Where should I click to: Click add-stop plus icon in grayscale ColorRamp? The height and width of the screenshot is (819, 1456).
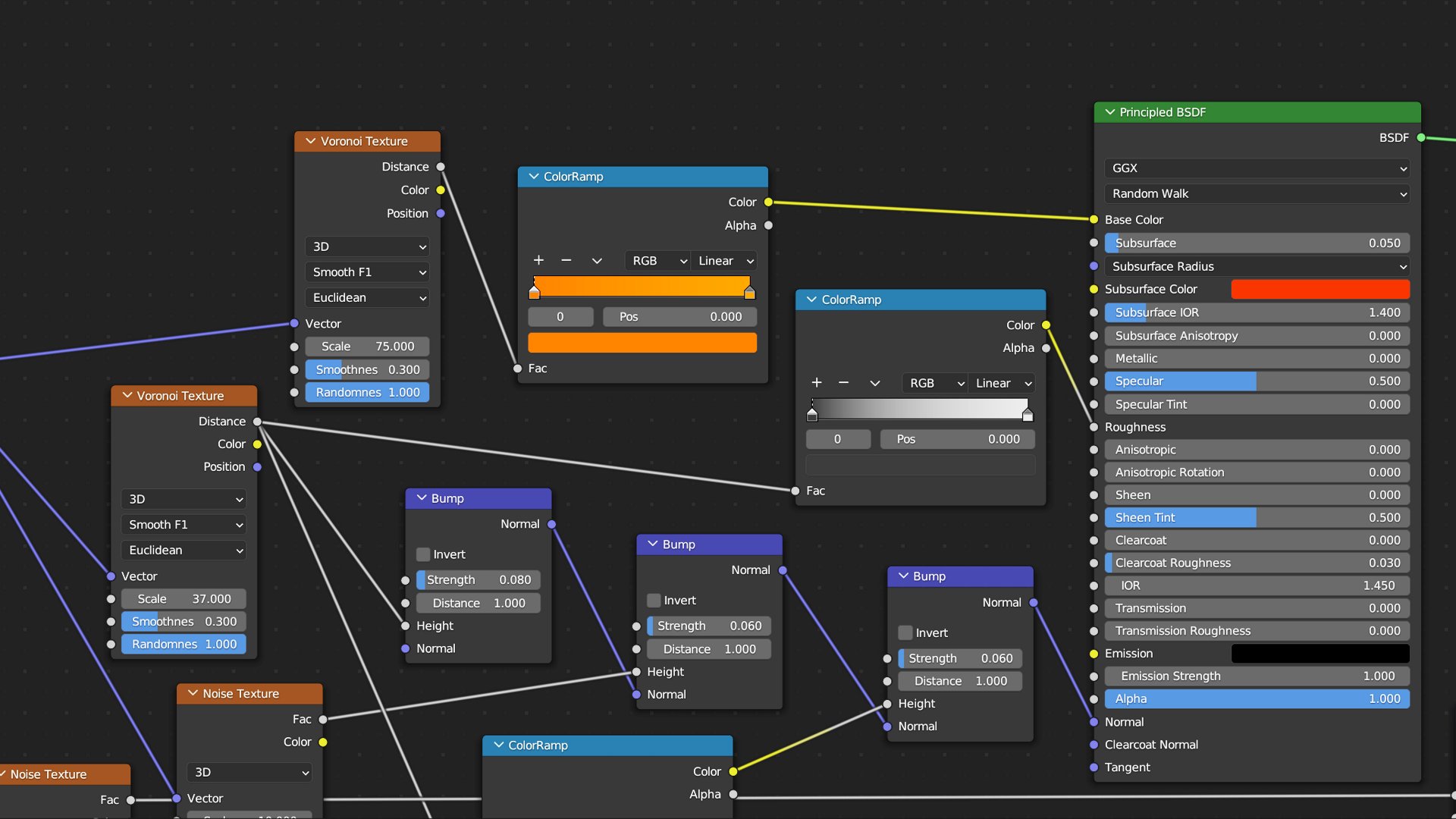coord(817,383)
